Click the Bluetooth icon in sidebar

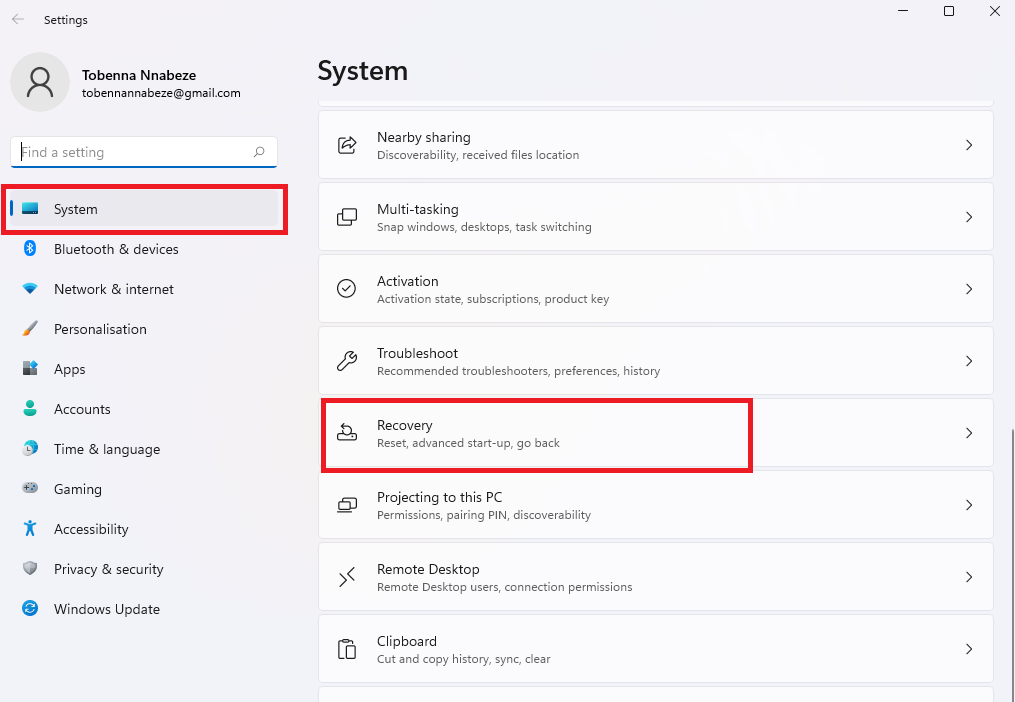[30, 249]
